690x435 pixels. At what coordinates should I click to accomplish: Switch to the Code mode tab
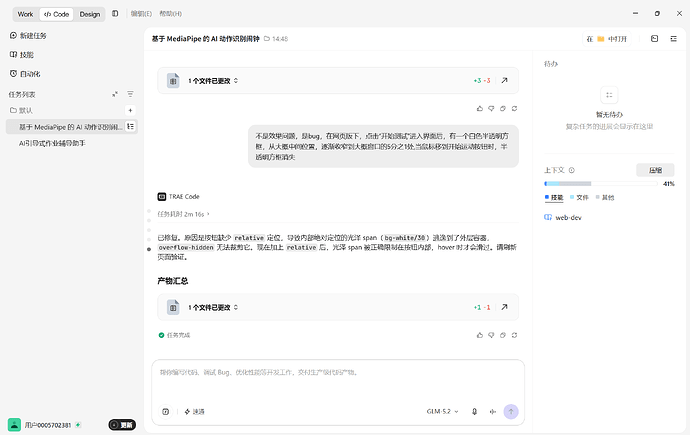tap(56, 14)
